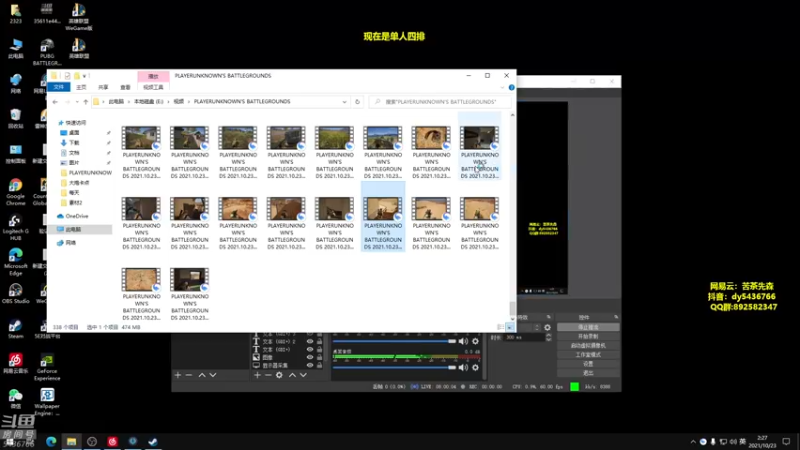Toggle lock on 图像 source
800x450 pixels.
319,357
